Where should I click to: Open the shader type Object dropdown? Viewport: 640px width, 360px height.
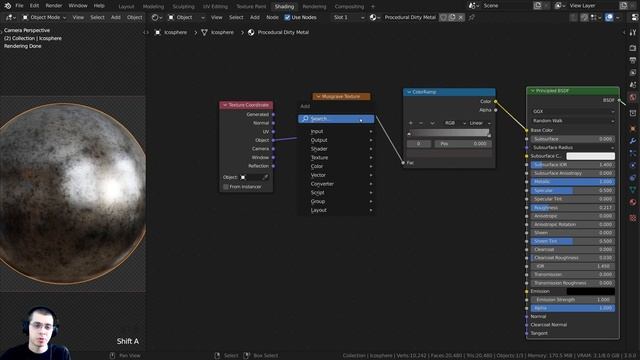[x=186, y=18]
